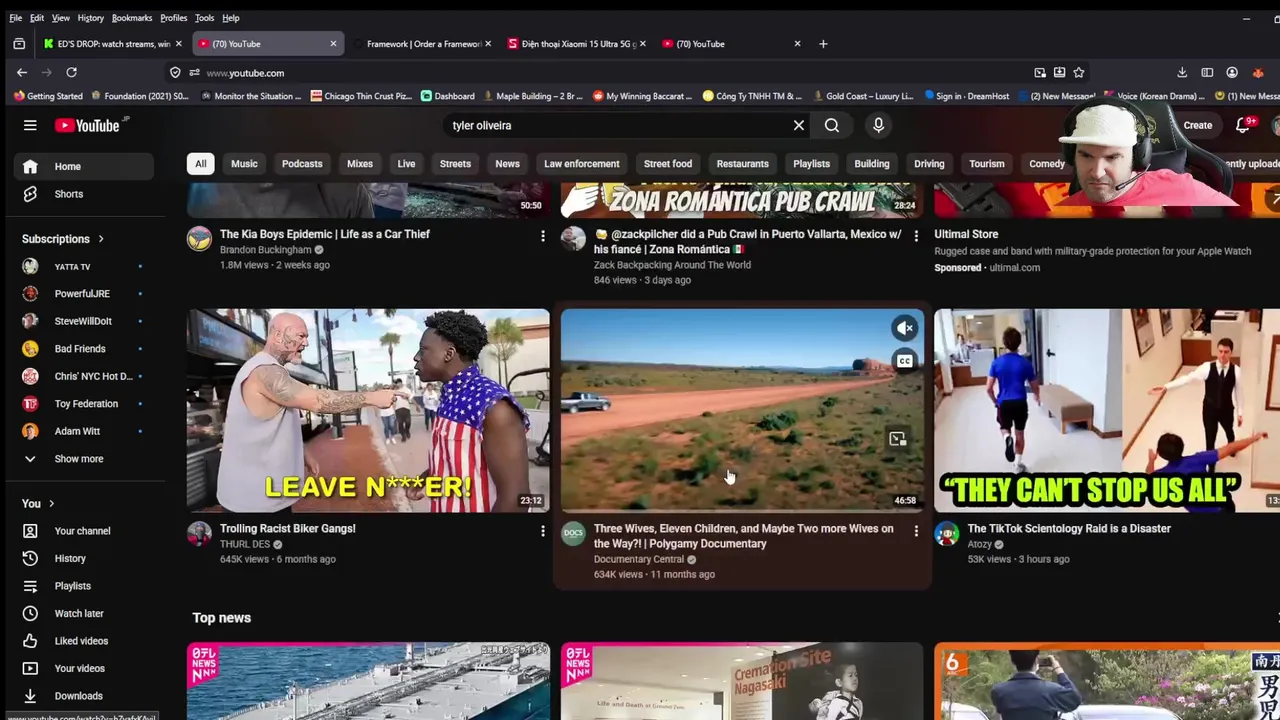Viewport: 1280px width, 720px height.
Task: Click the YouTube search input field
Action: point(615,125)
